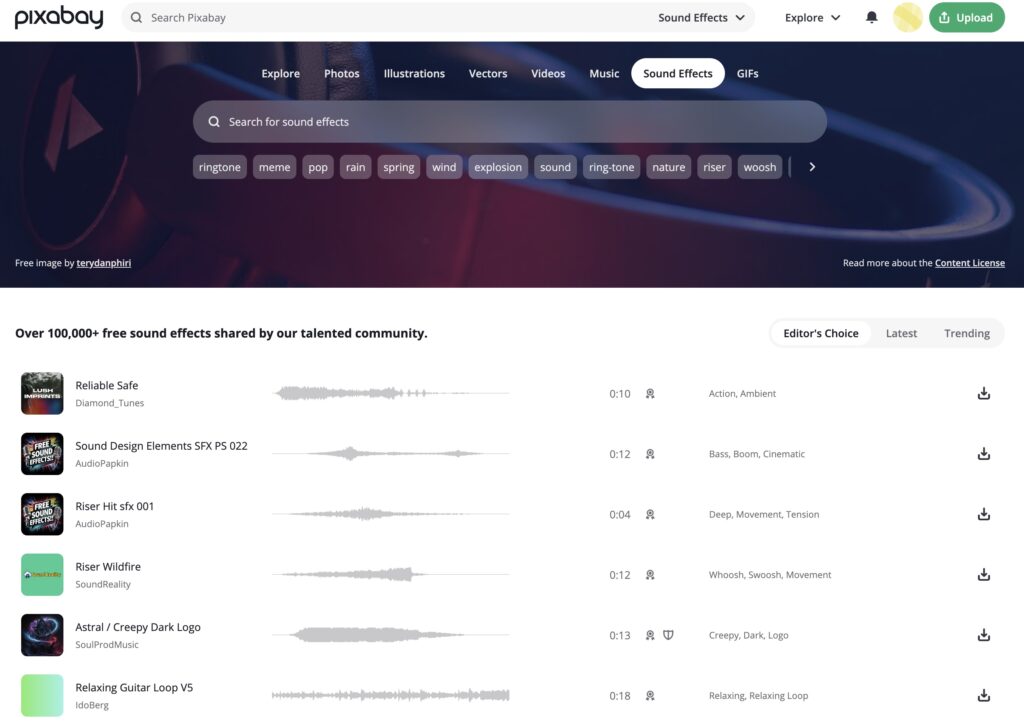Click award badge on Riser Wildfire row
This screenshot has height=728, width=1024.
coord(650,575)
